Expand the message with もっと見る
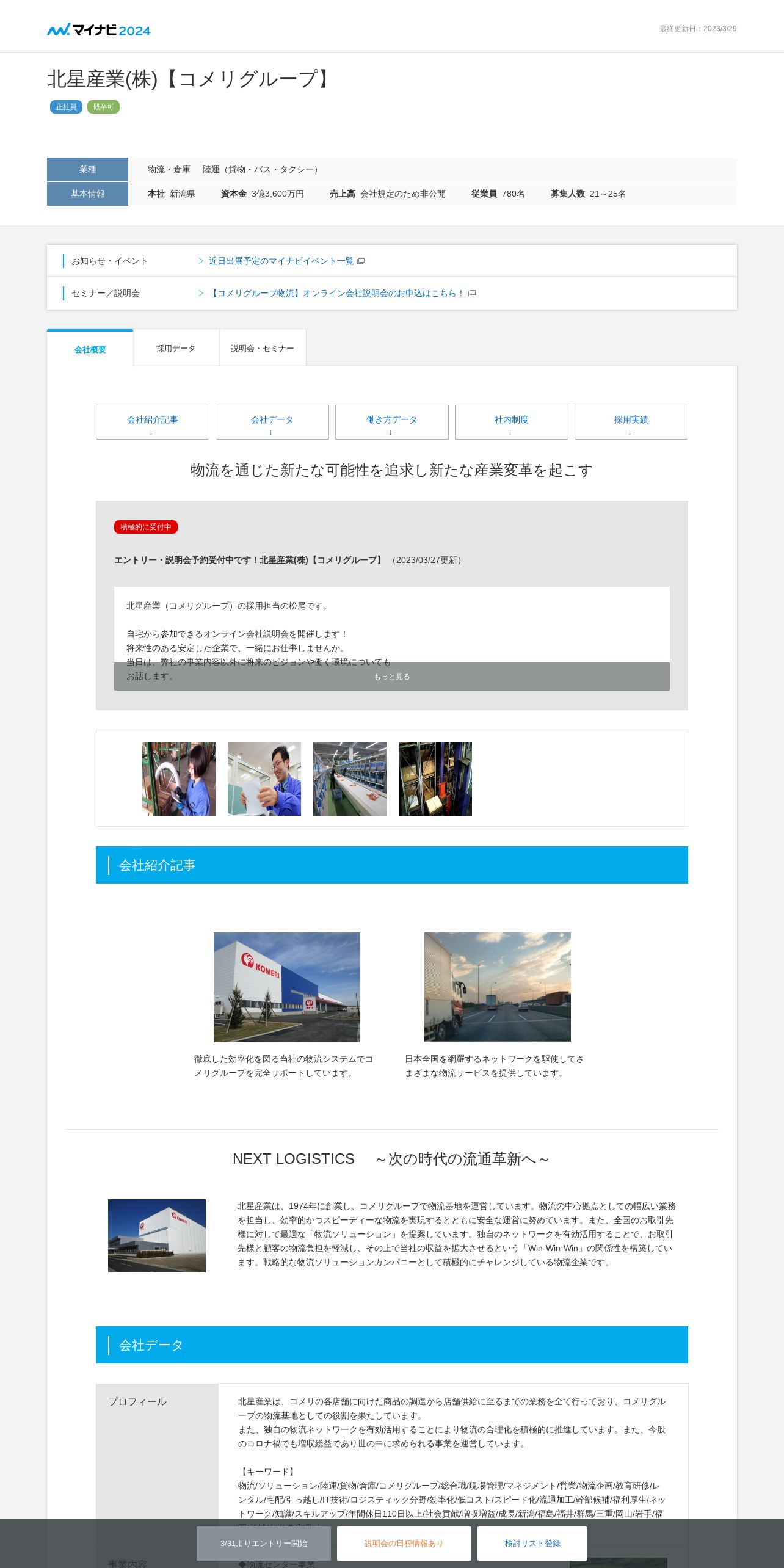 [x=392, y=677]
